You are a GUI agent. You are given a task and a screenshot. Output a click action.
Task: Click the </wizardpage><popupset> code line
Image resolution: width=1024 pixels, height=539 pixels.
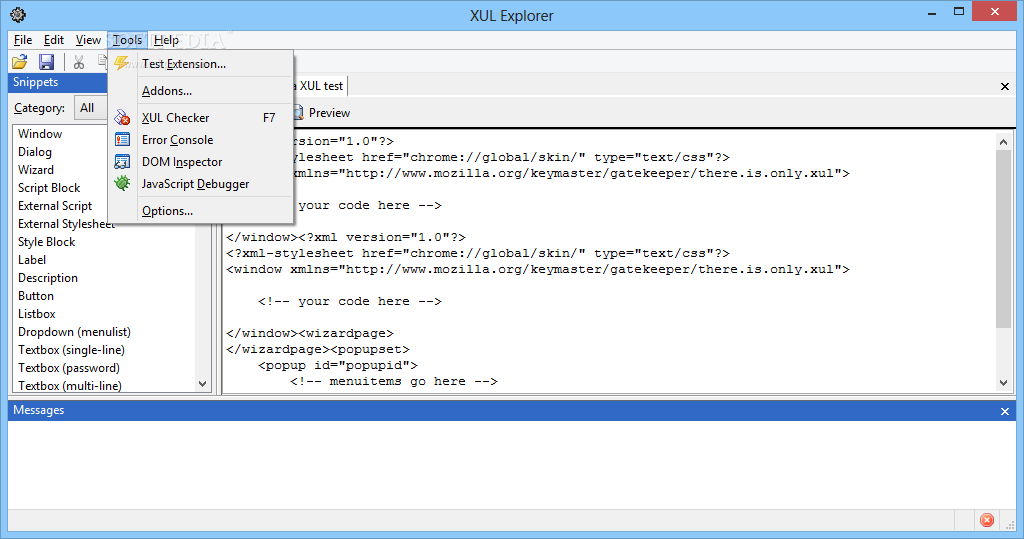tap(318, 350)
